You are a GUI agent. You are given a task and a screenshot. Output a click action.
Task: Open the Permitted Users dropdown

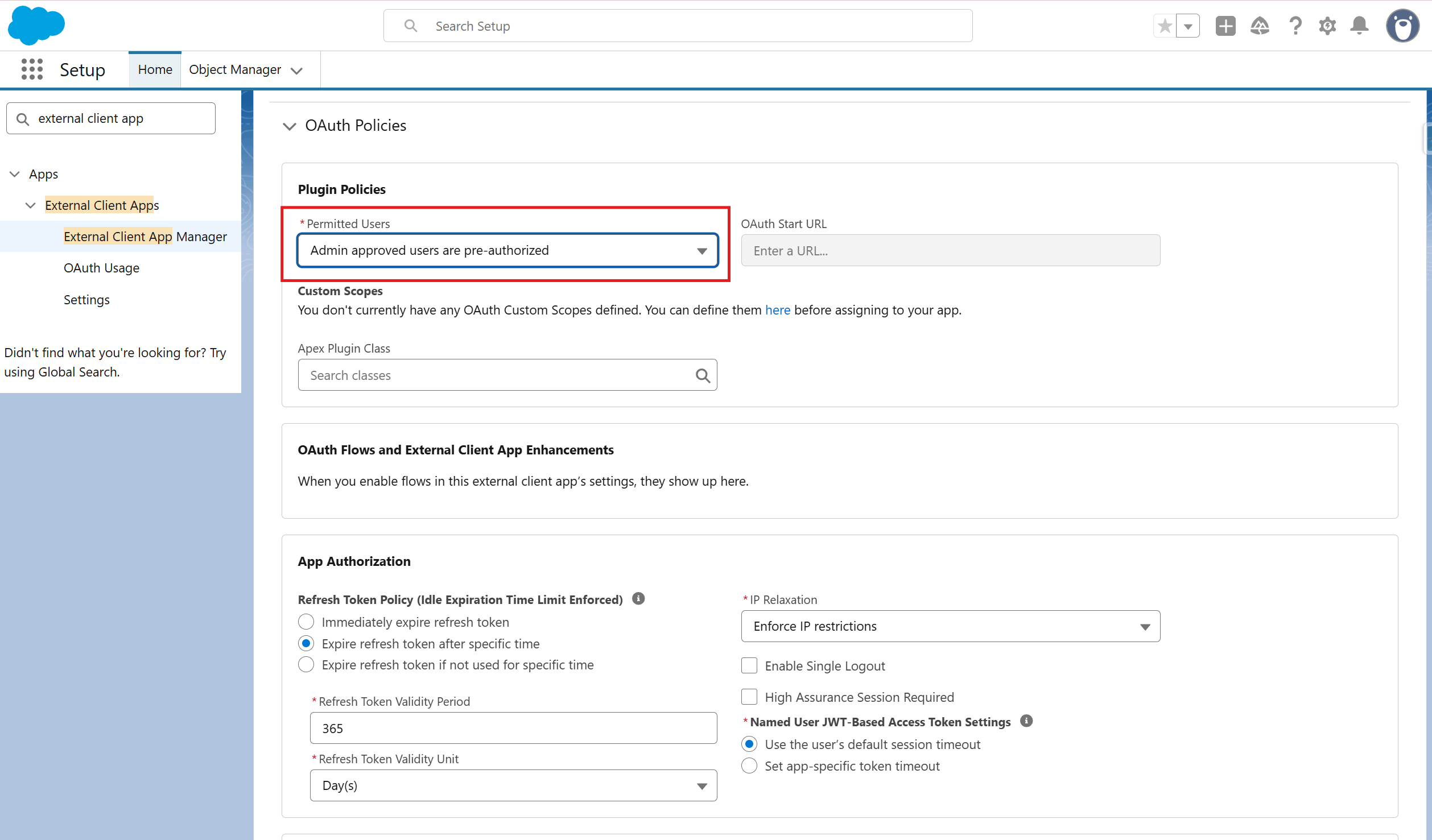pyautogui.click(x=507, y=250)
